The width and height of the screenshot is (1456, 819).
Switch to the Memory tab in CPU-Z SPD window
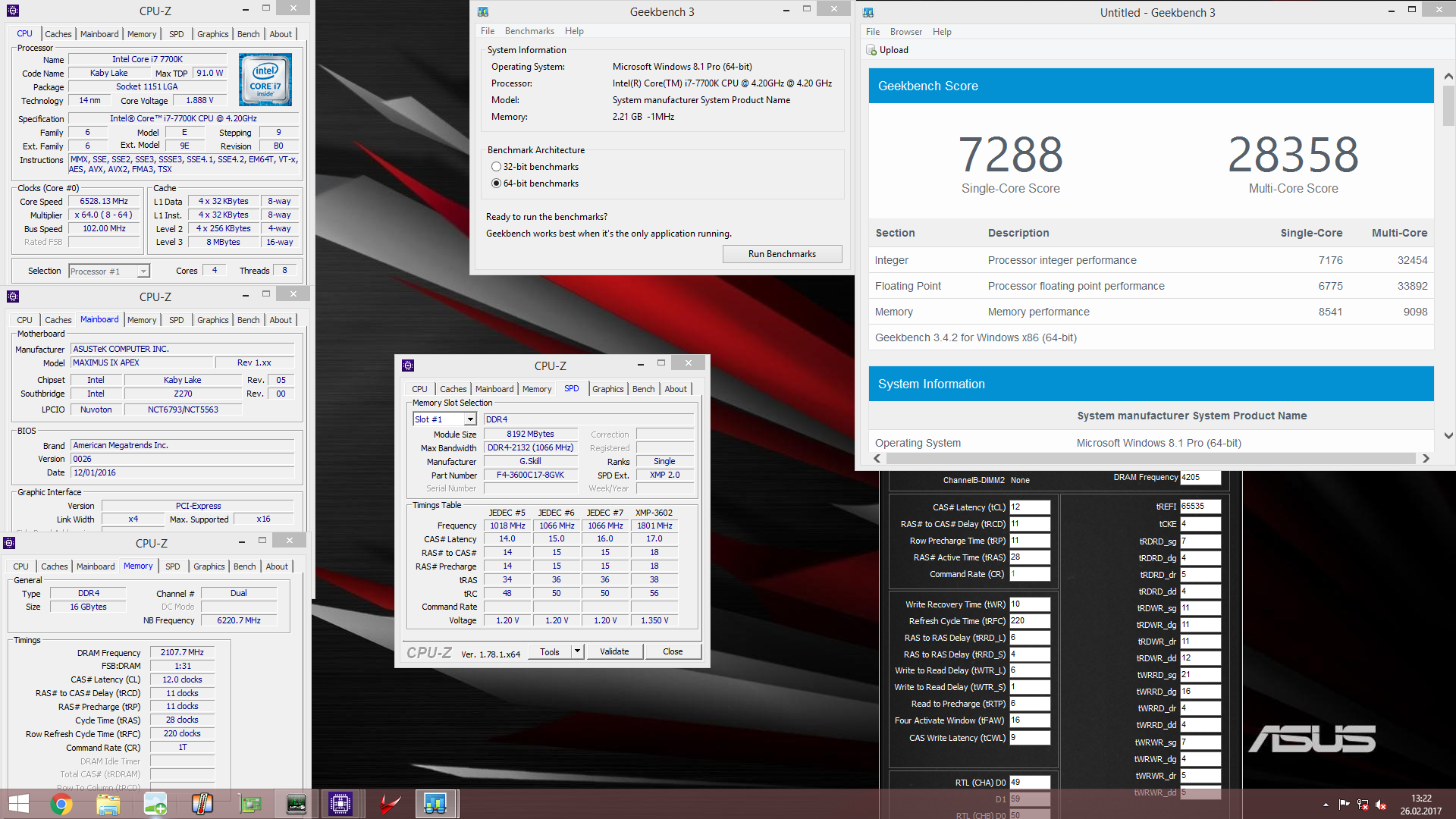tap(537, 389)
